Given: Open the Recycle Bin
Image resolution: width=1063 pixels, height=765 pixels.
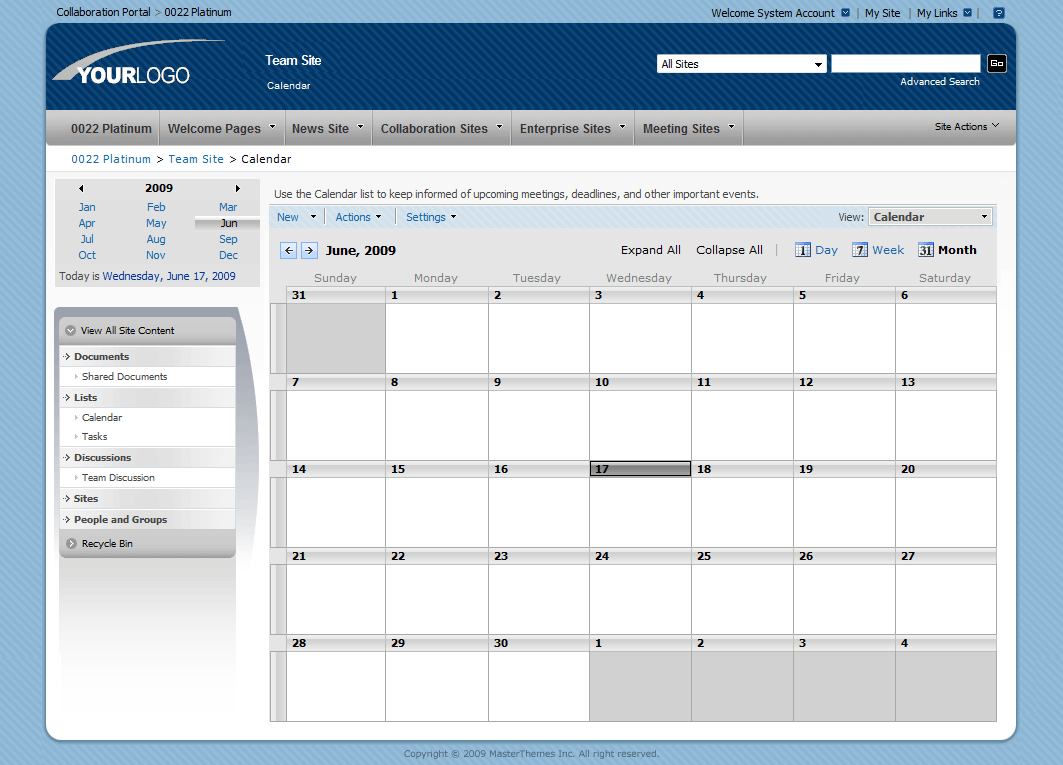Looking at the screenshot, I should pos(105,544).
